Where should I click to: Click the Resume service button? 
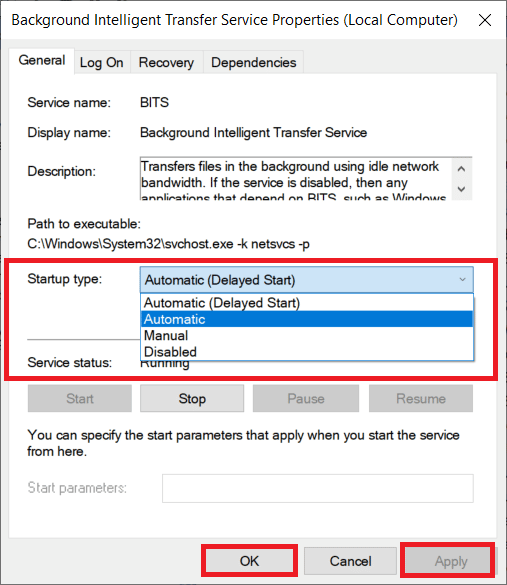coord(421,398)
